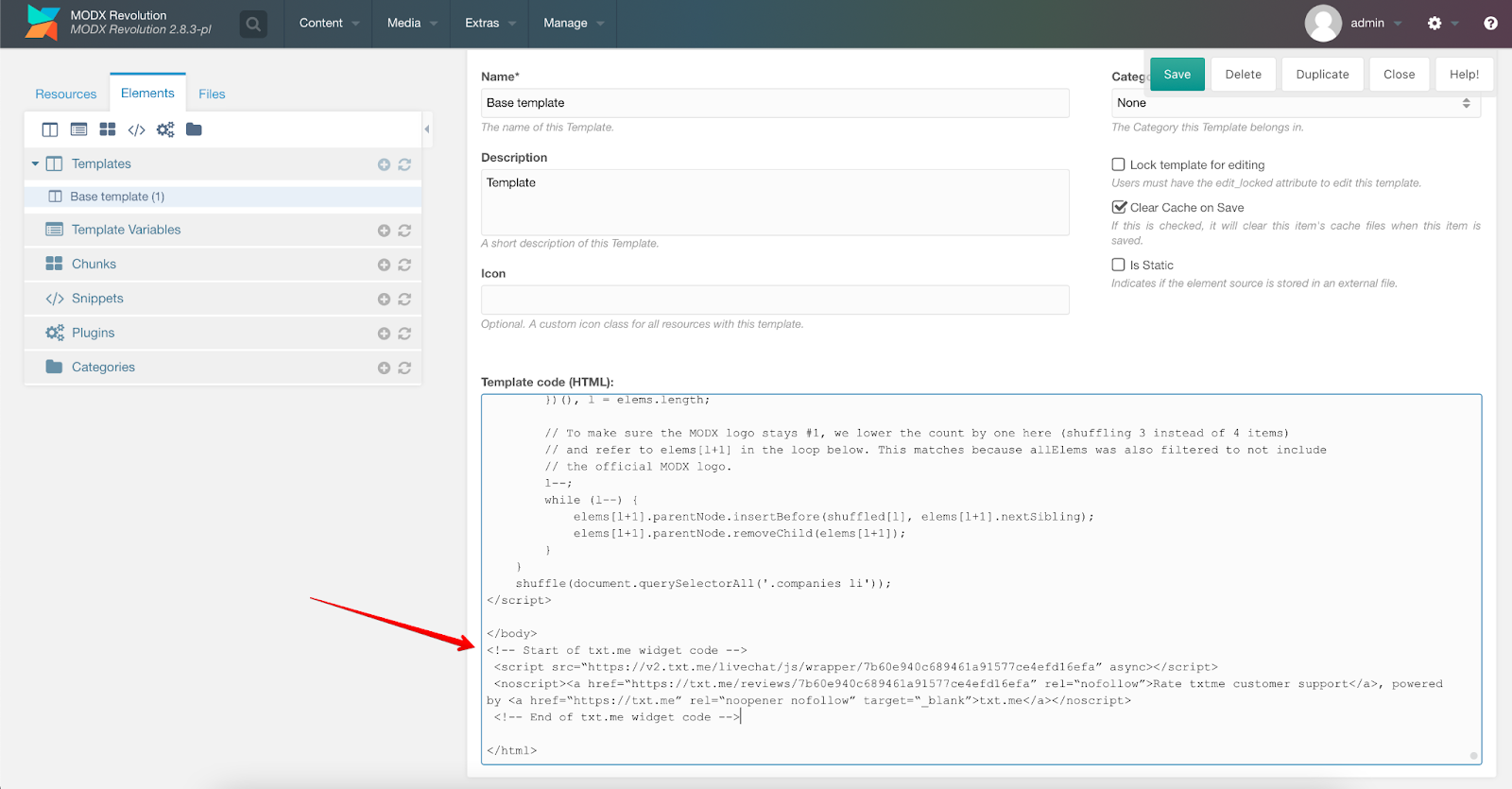Expand the settings gear dropdown arrow
This screenshot has width=1512, height=789.
1455,24
